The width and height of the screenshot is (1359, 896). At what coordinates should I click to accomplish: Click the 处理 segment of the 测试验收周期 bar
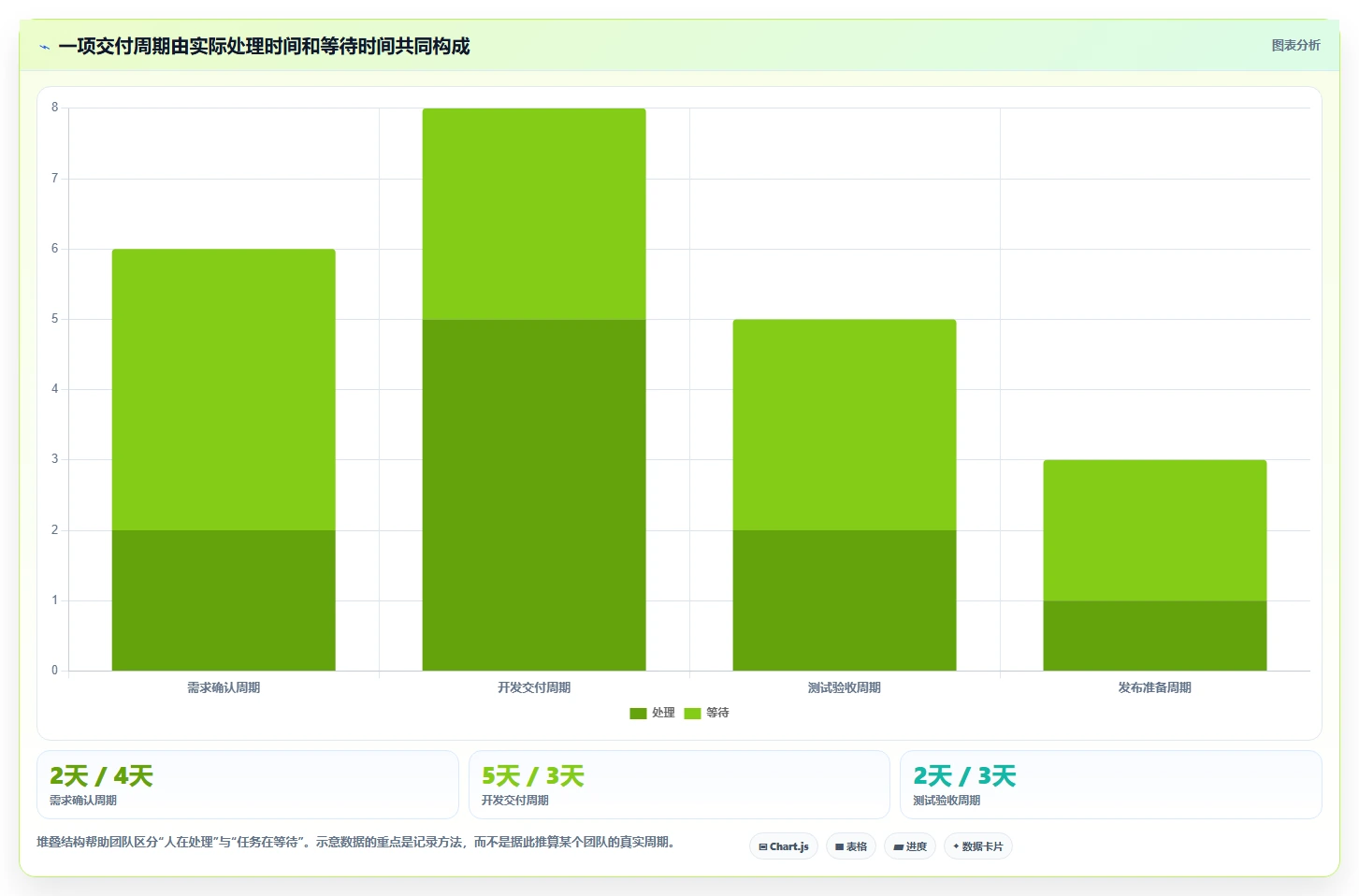coord(845,600)
